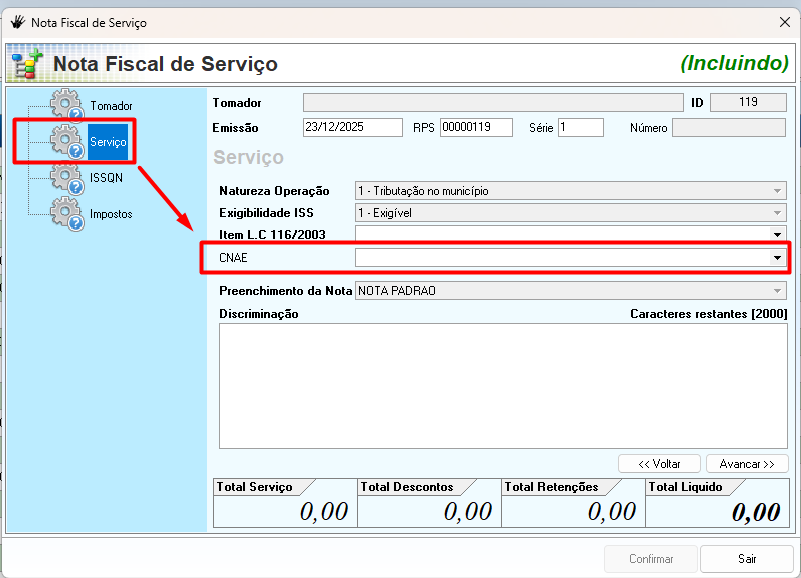Image resolution: width=801 pixels, height=578 pixels.
Task: Click the Sair button
Action: click(747, 559)
